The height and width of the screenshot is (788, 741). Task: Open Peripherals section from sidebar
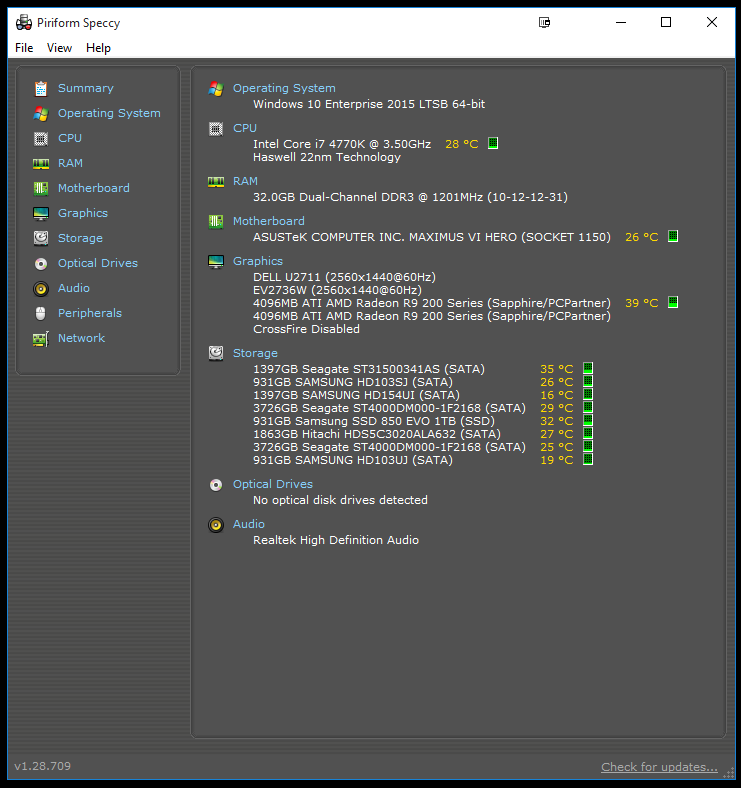point(89,313)
